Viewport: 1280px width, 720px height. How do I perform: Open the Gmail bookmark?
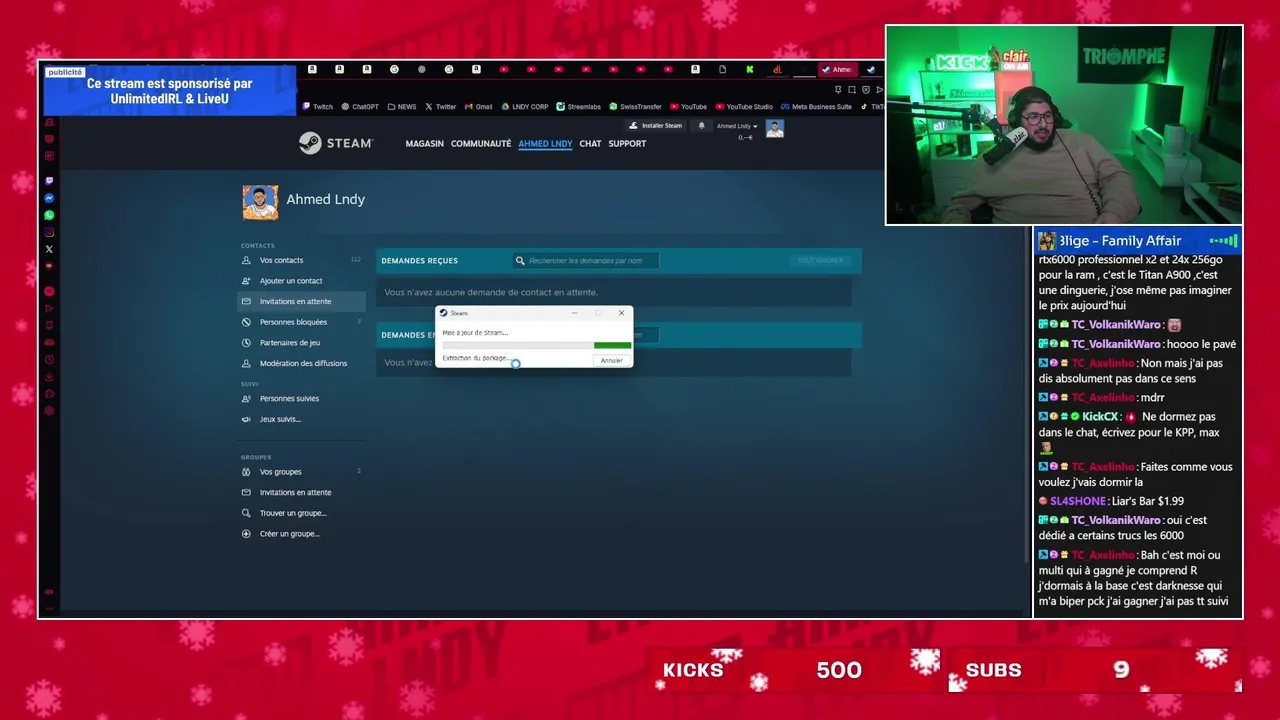[x=478, y=106]
